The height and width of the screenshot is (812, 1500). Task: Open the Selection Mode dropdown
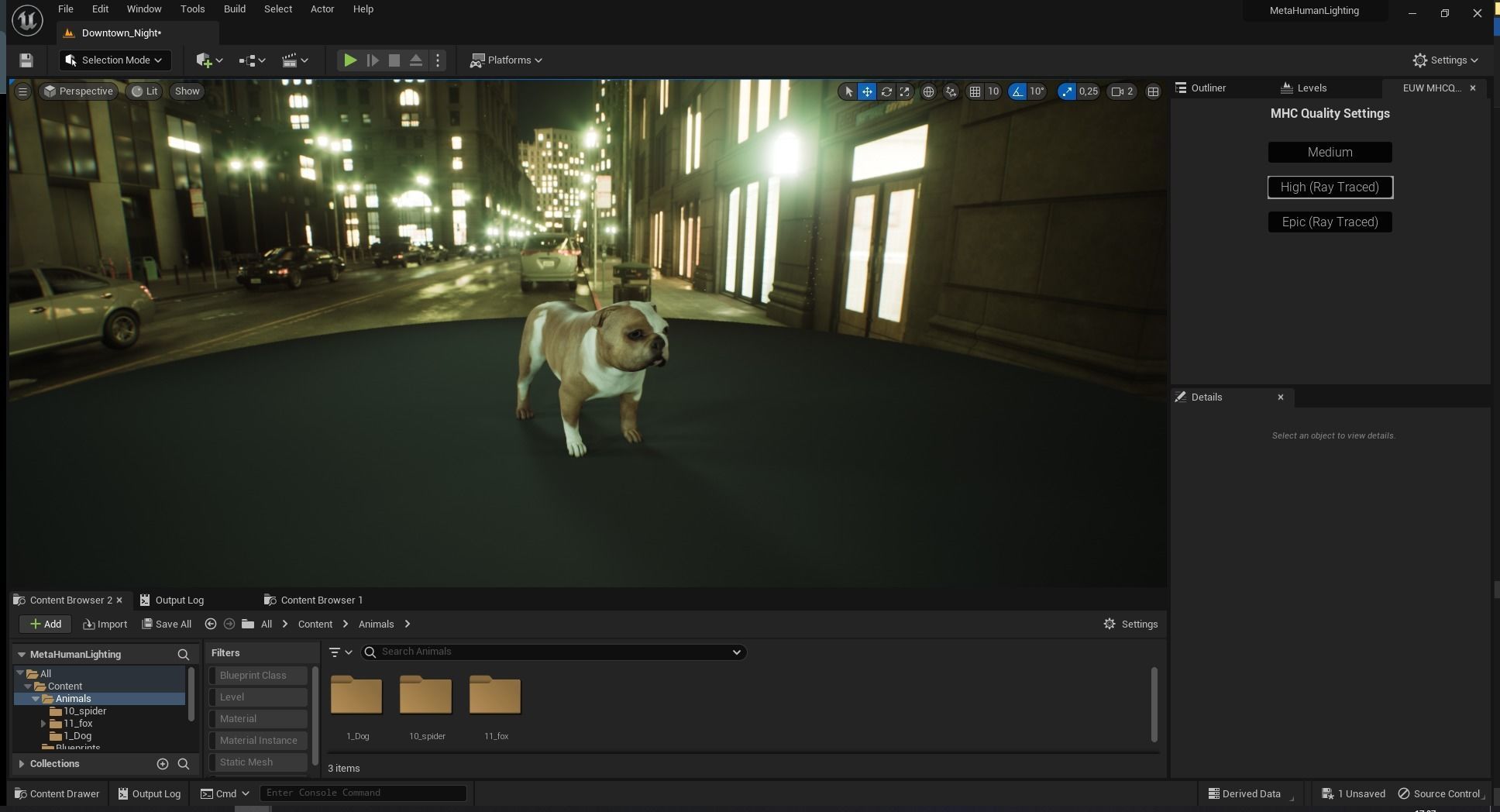[x=115, y=60]
